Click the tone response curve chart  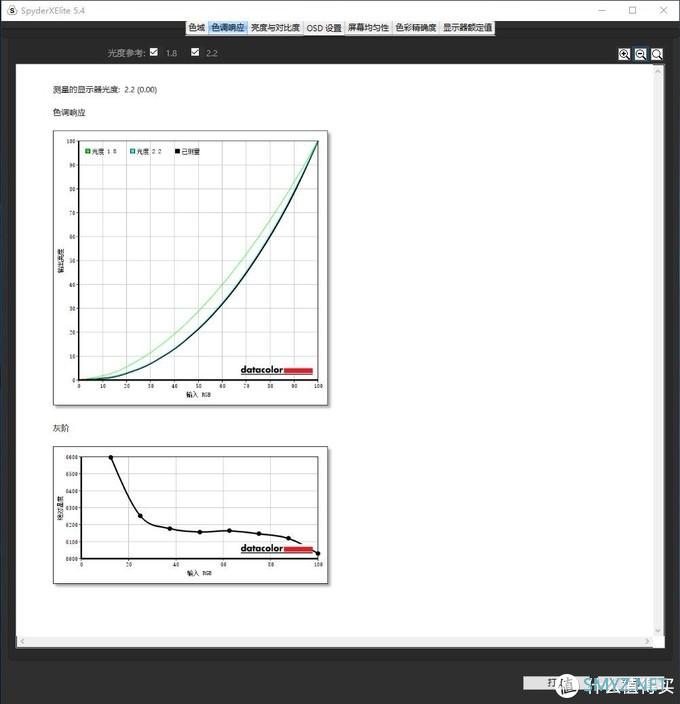click(190, 268)
